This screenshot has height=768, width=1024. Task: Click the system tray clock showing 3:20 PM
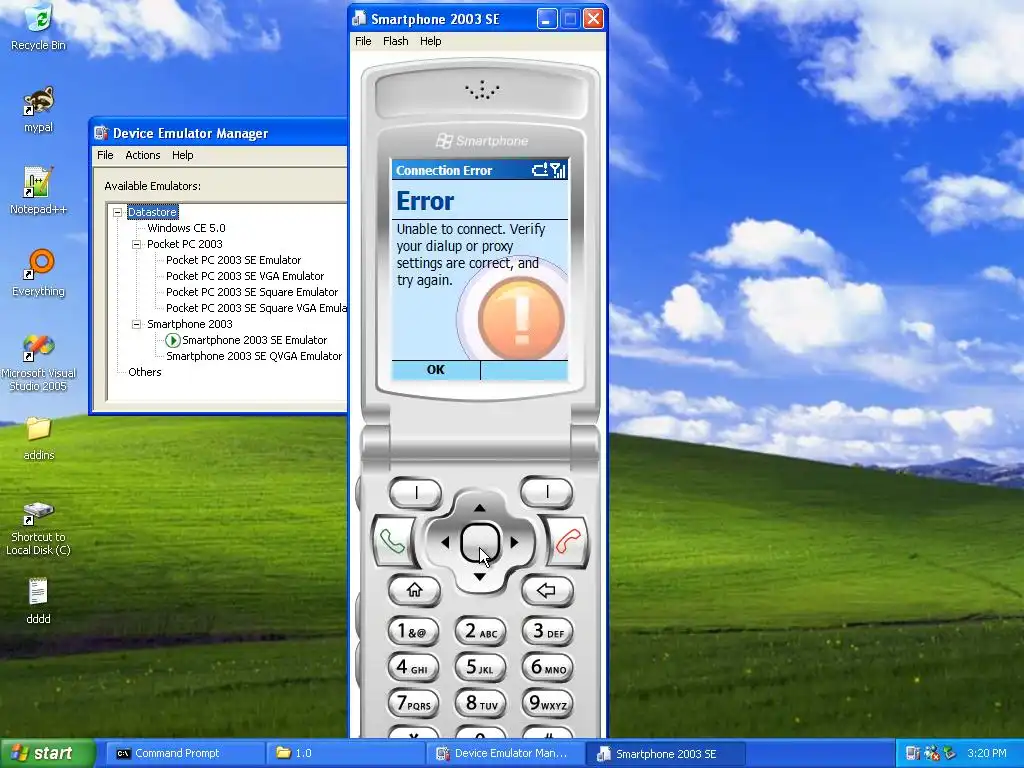pyautogui.click(x=987, y=753)
